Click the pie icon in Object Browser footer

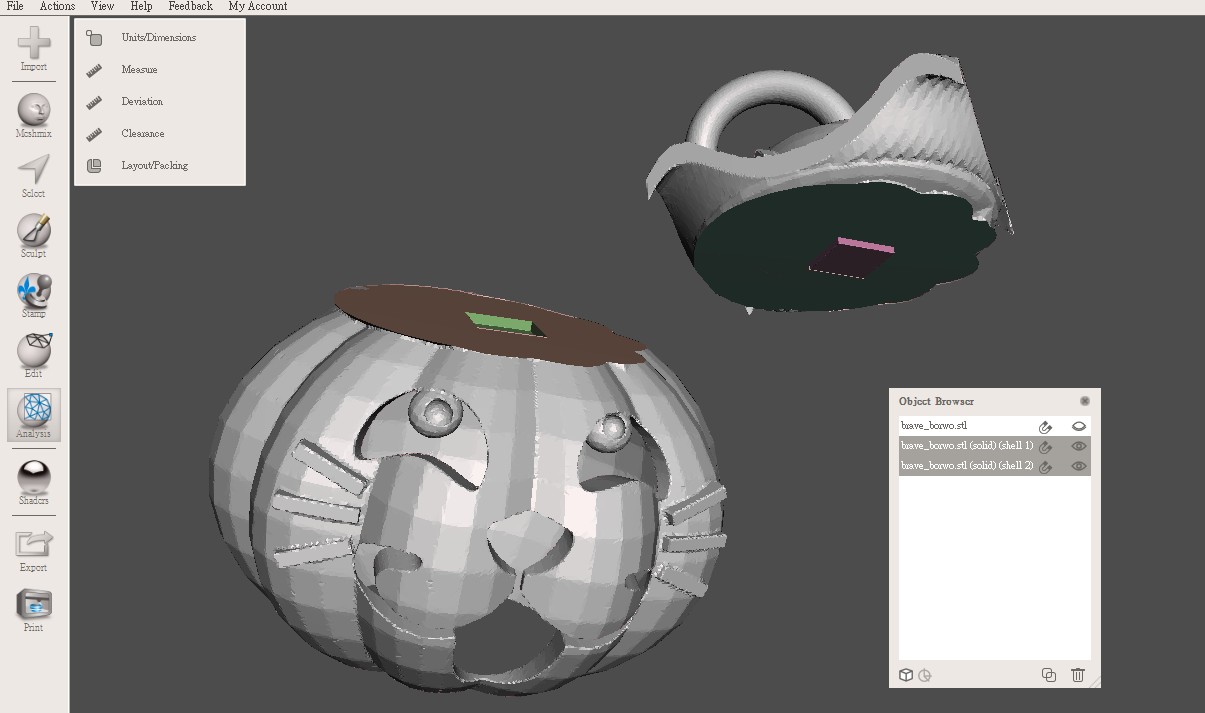point(925,675)
